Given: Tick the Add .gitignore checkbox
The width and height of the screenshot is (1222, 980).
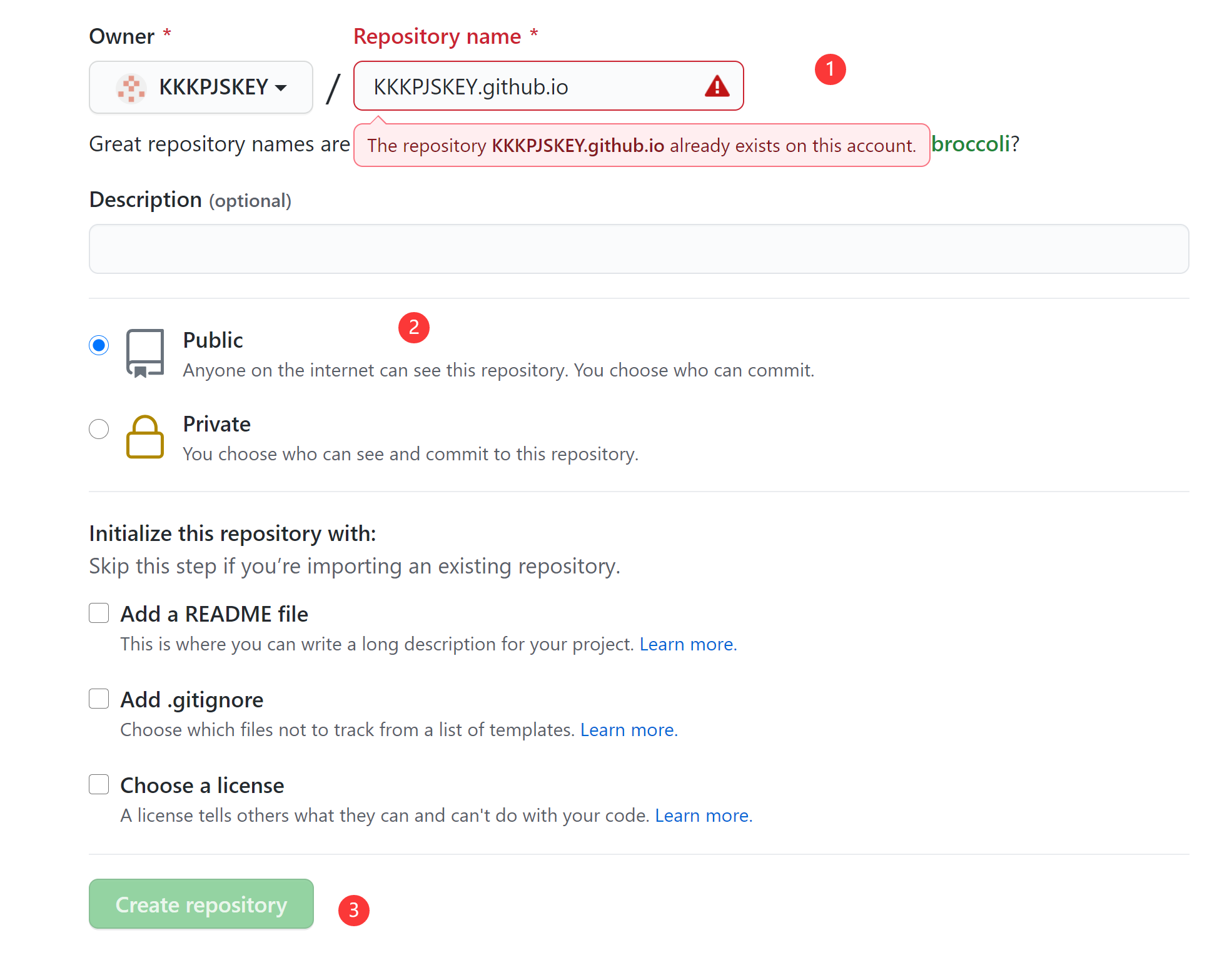Looking at the screenshot, I should 99,699.
